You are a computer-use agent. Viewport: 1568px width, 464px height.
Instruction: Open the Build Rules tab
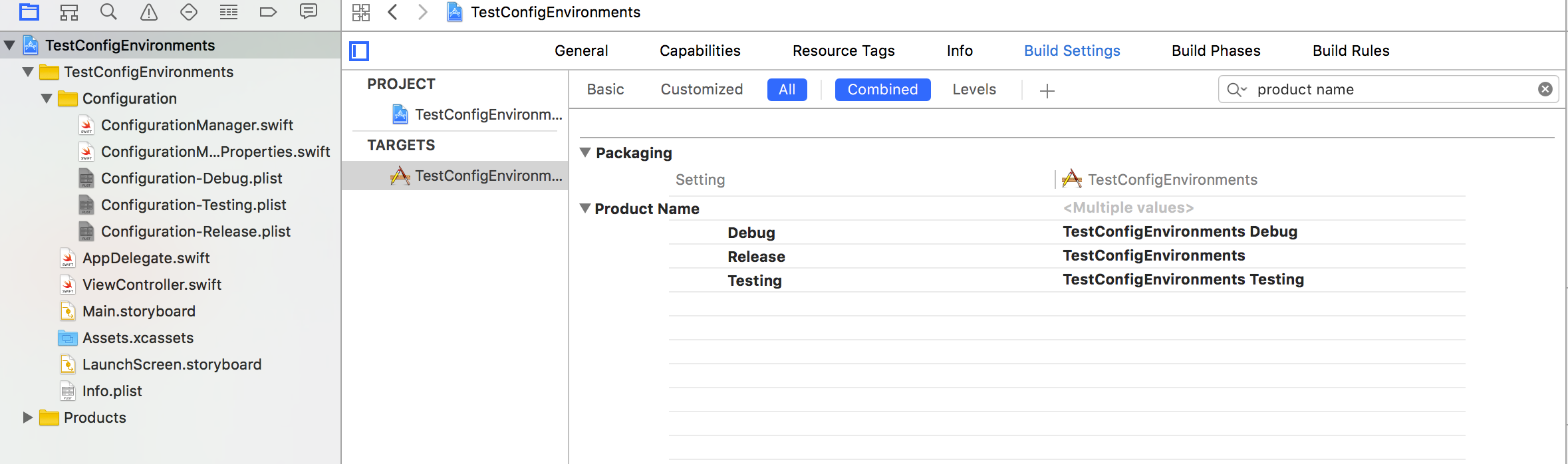(x=1351, y=51)
